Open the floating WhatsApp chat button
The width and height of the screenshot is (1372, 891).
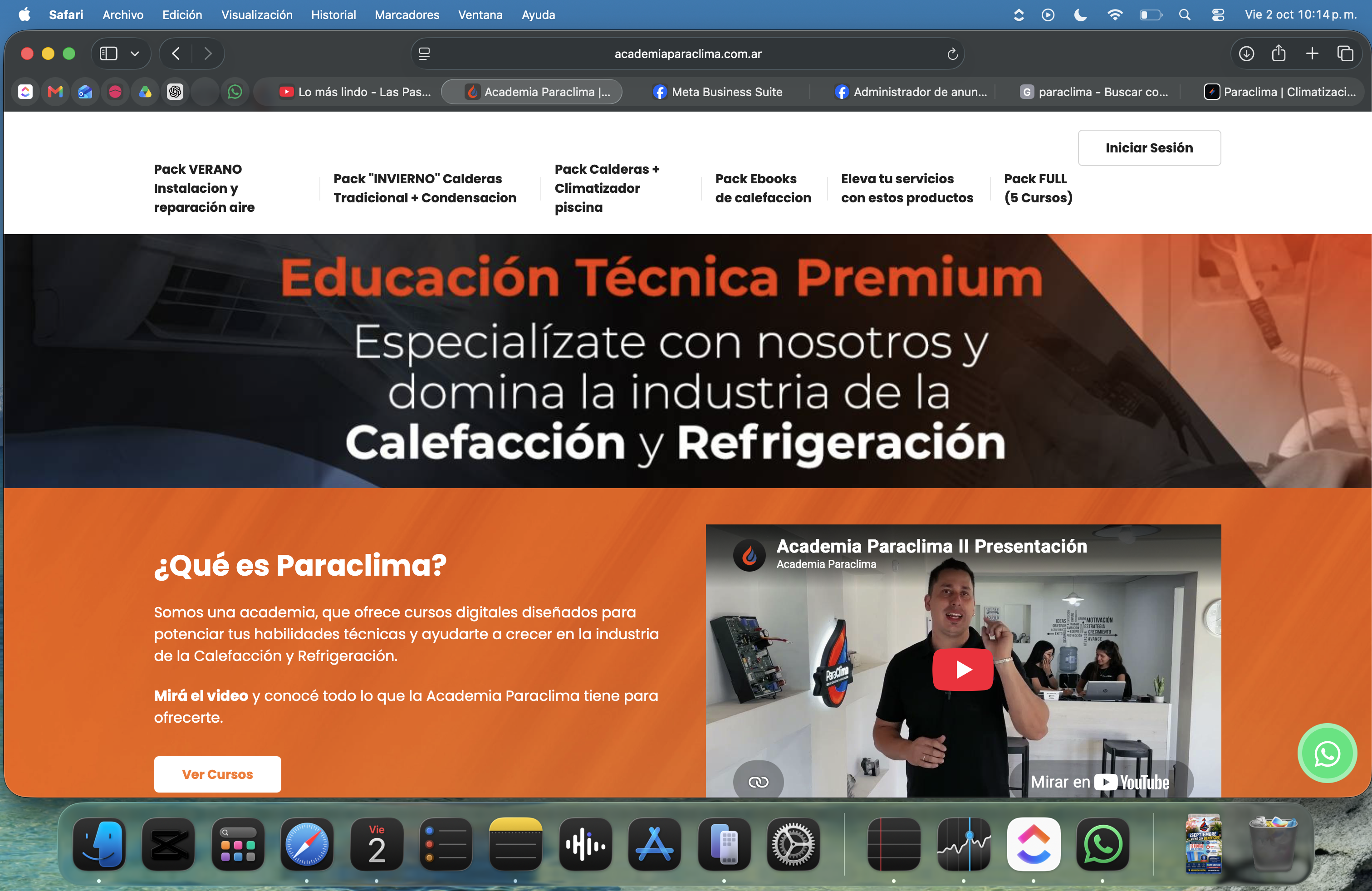coord(1327,753)
